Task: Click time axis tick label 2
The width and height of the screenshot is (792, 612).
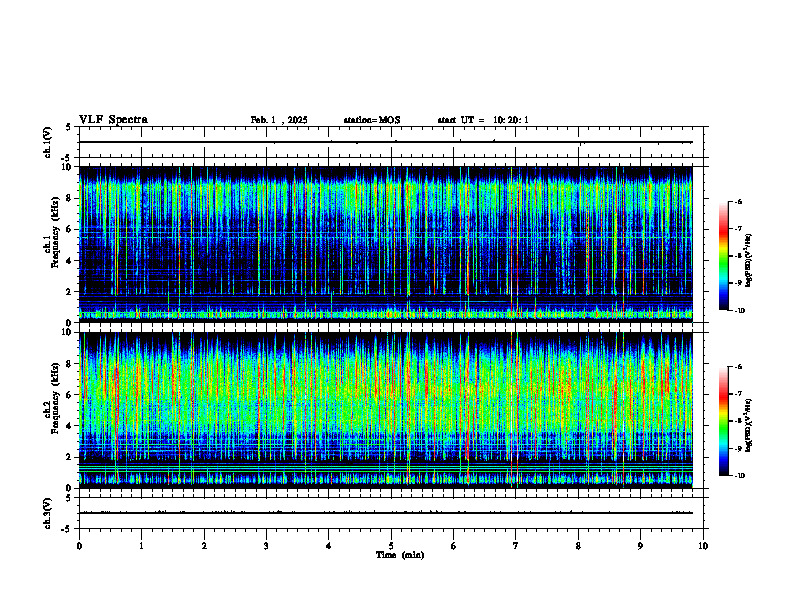Action: tap(204, 546)
